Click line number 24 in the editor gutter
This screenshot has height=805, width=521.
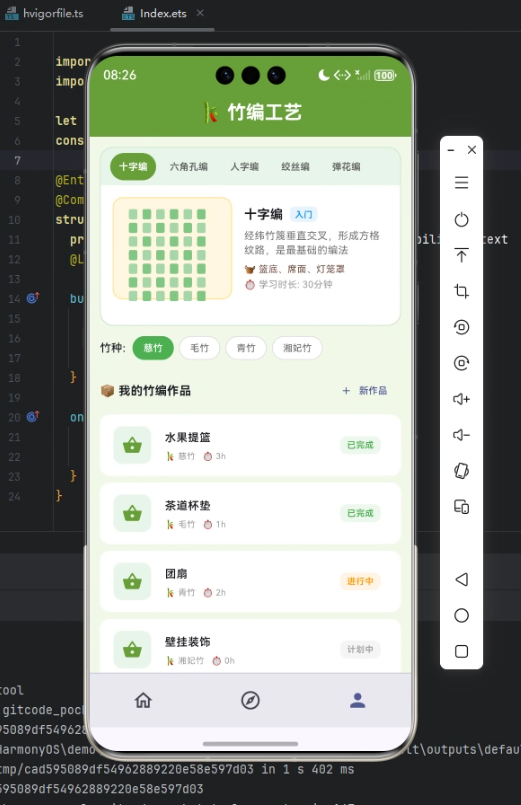pos(14,496)
